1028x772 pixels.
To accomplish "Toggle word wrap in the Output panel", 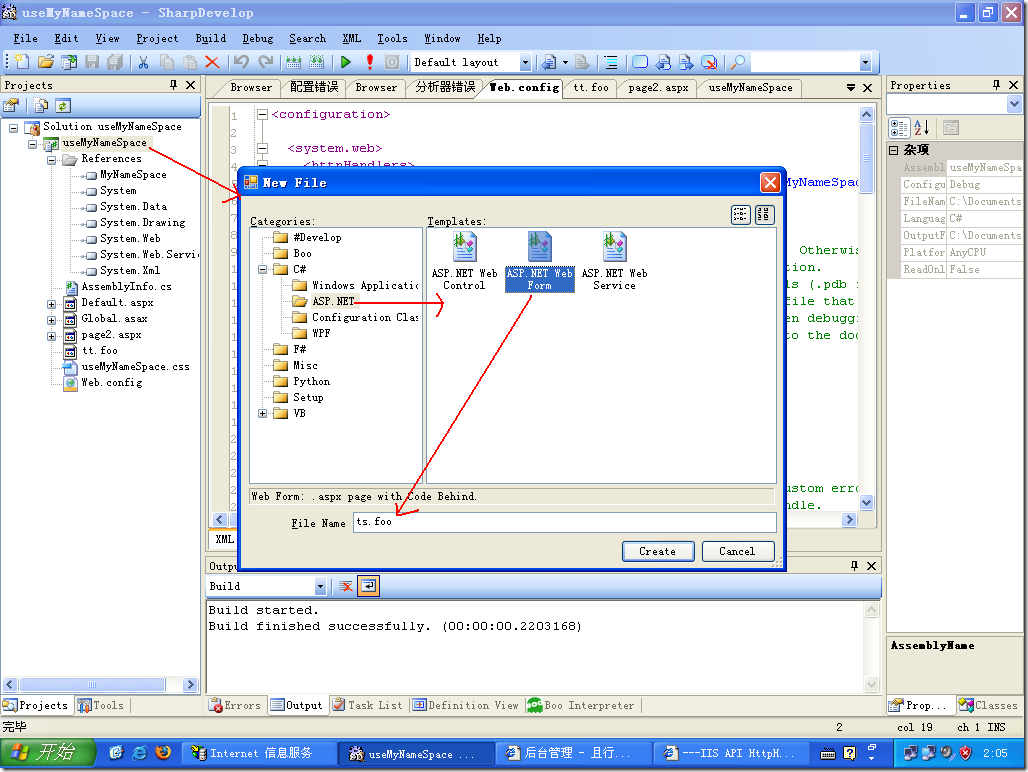I will (369, 586).
